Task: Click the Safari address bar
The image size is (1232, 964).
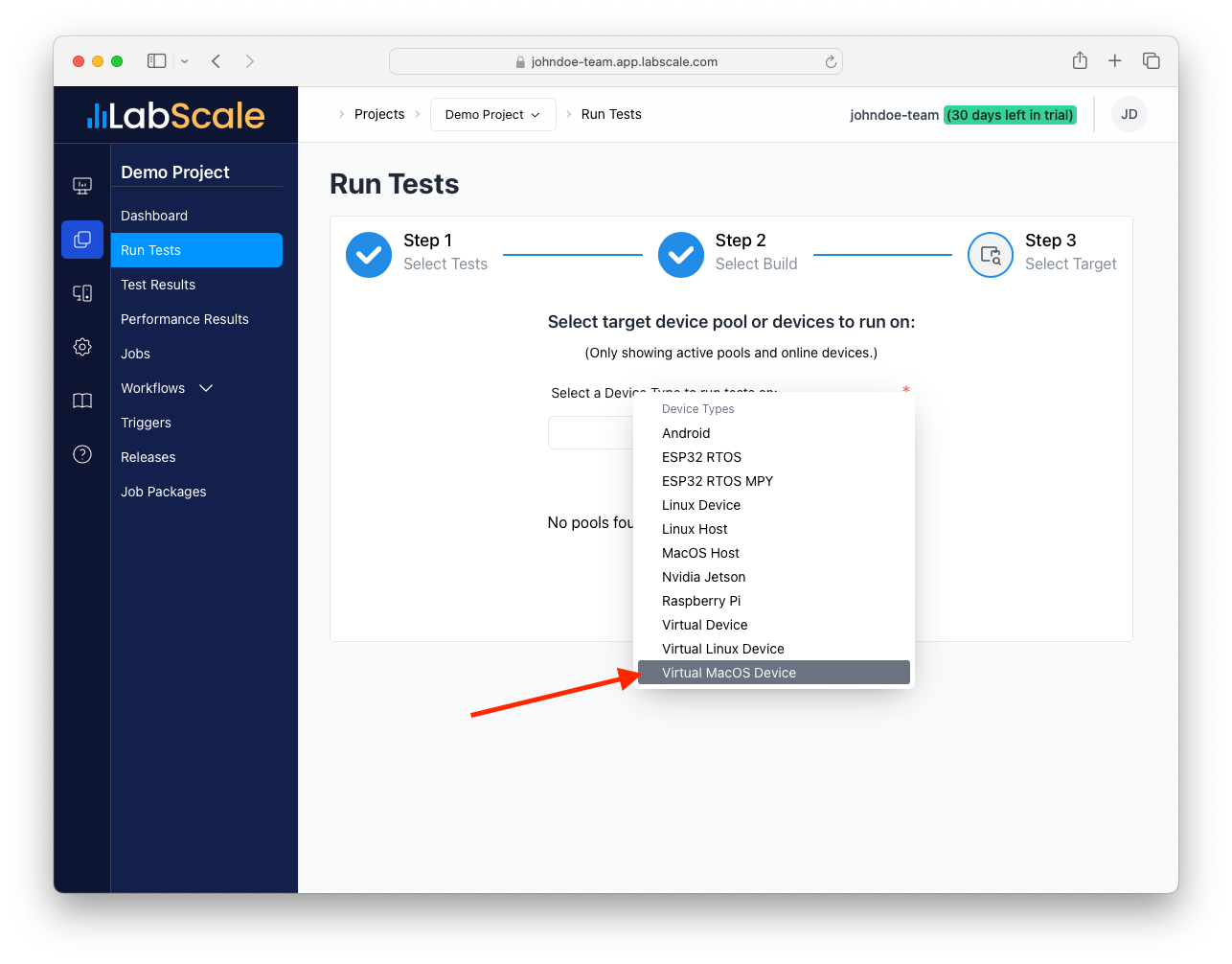Action: click(x=616, y=61)
